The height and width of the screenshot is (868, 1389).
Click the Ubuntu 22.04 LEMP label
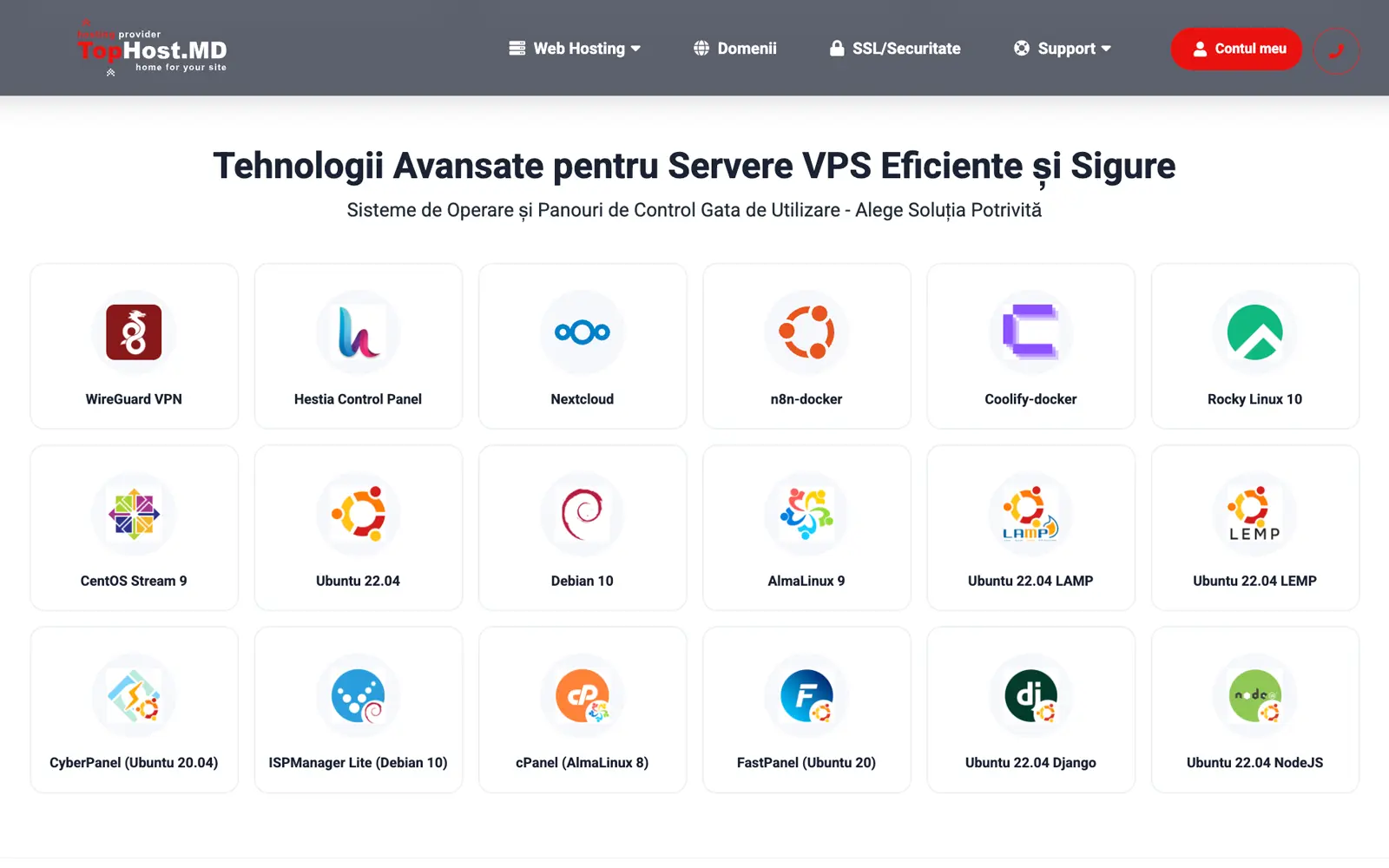pos(1255,581)
